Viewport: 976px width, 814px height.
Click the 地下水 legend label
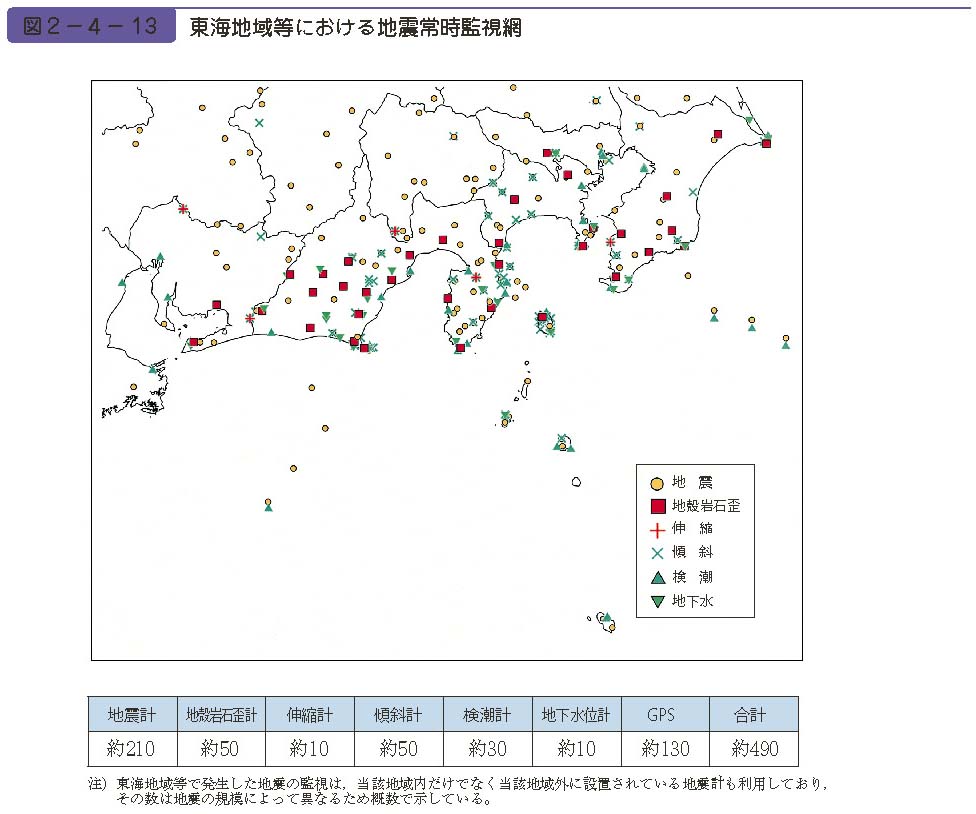(x=692, y=601)
